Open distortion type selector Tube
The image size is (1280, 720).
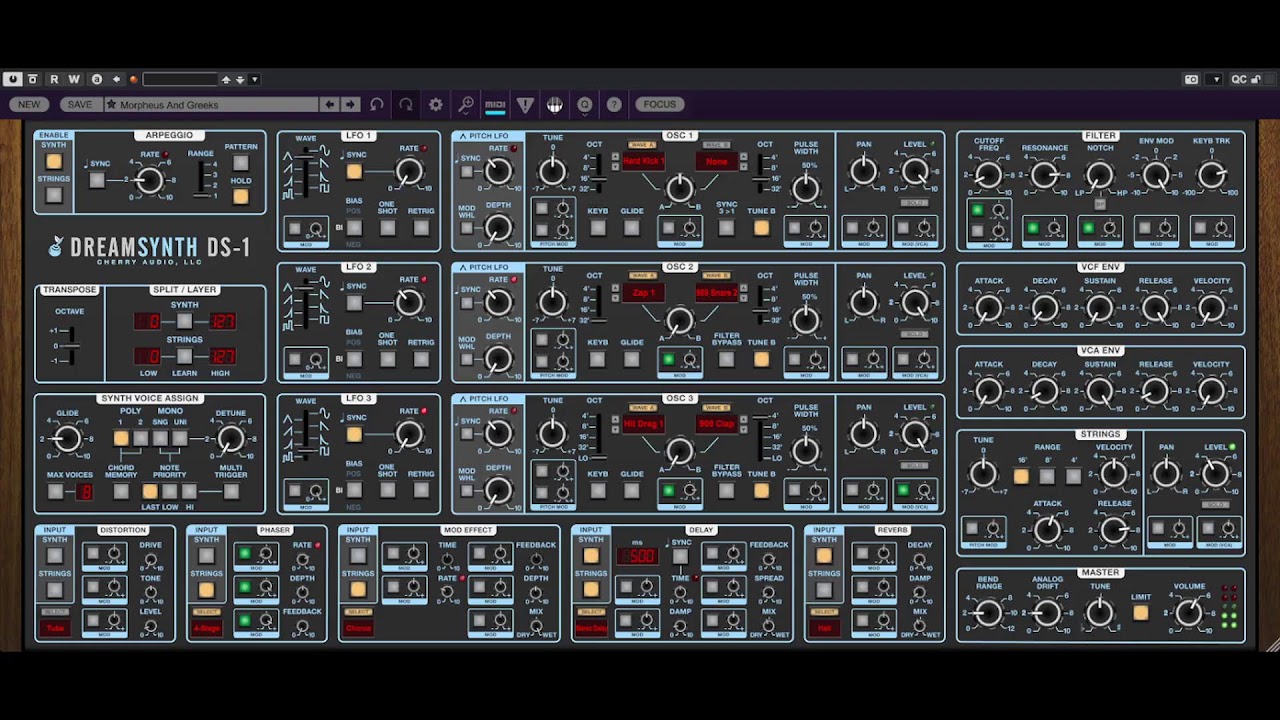coord(55,628)
